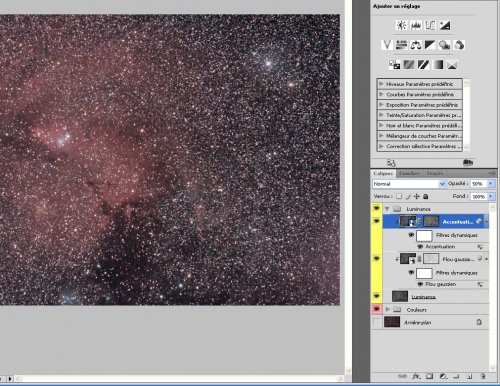
Task: Add a Hue/Saturation adjustment
Action: (401, 45)
